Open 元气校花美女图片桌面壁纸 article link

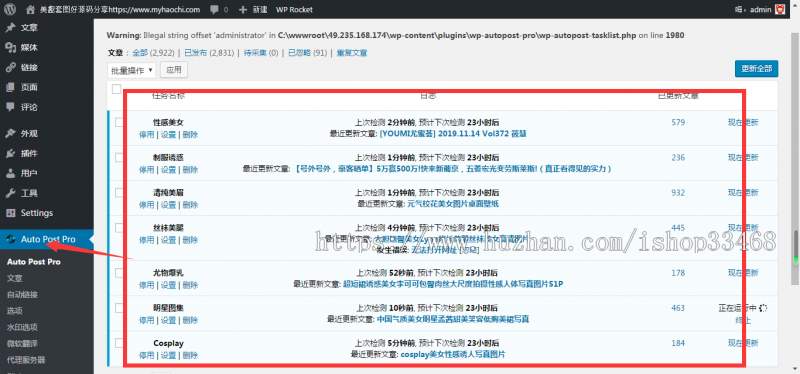tap(453, 204)
